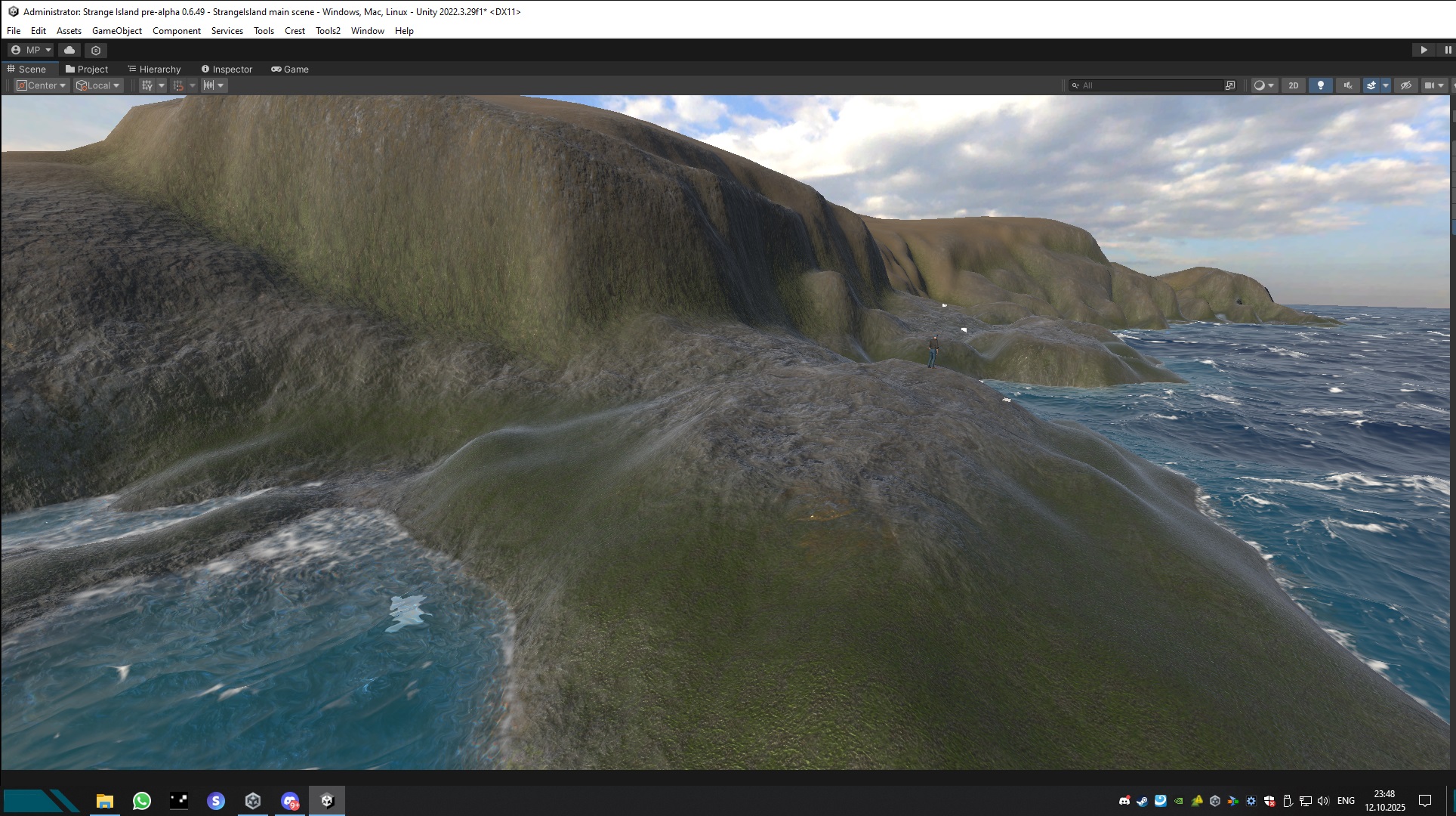Expand the MP account dropdown
Image resolution: width=1456 pixels, height=816 pixels.
[31, 50]
